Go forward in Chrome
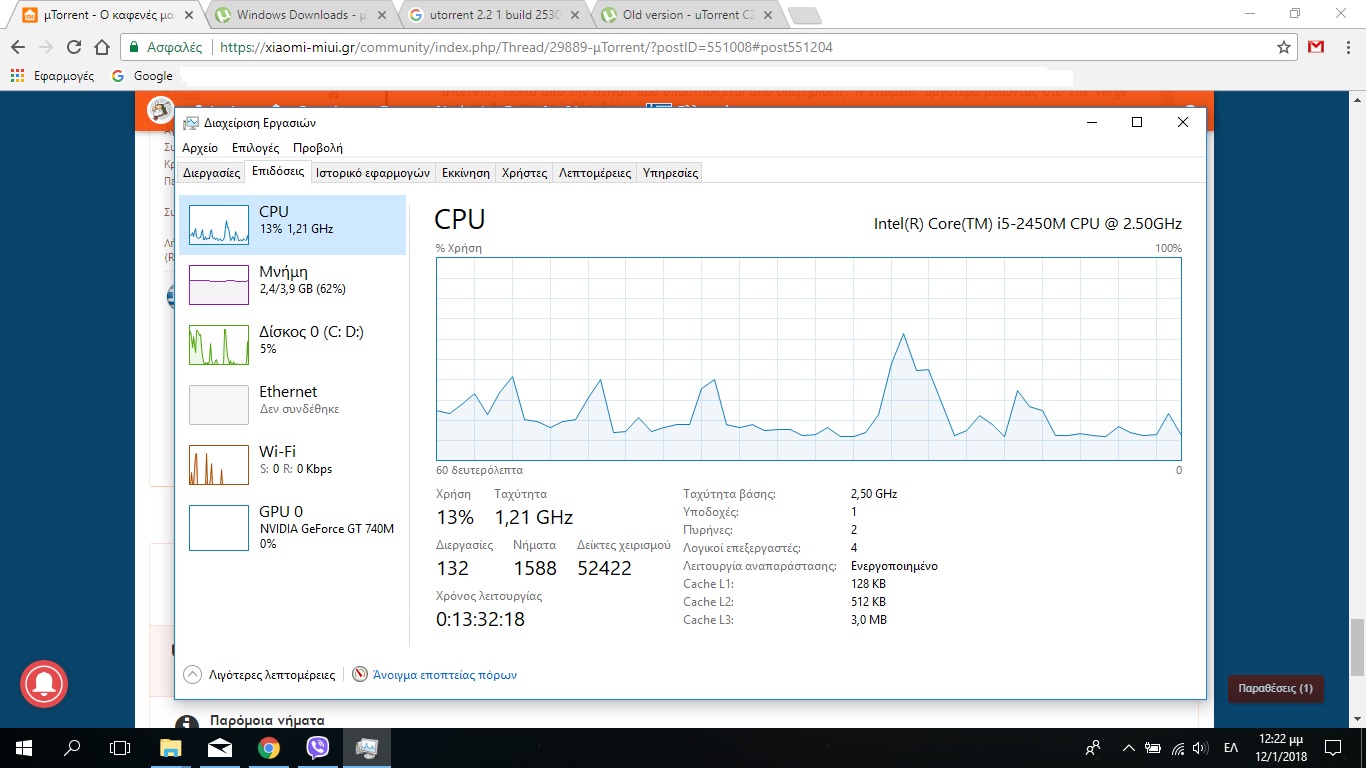Image resolution: width=1366 pixels, height=768 pixels. (46, 47)
